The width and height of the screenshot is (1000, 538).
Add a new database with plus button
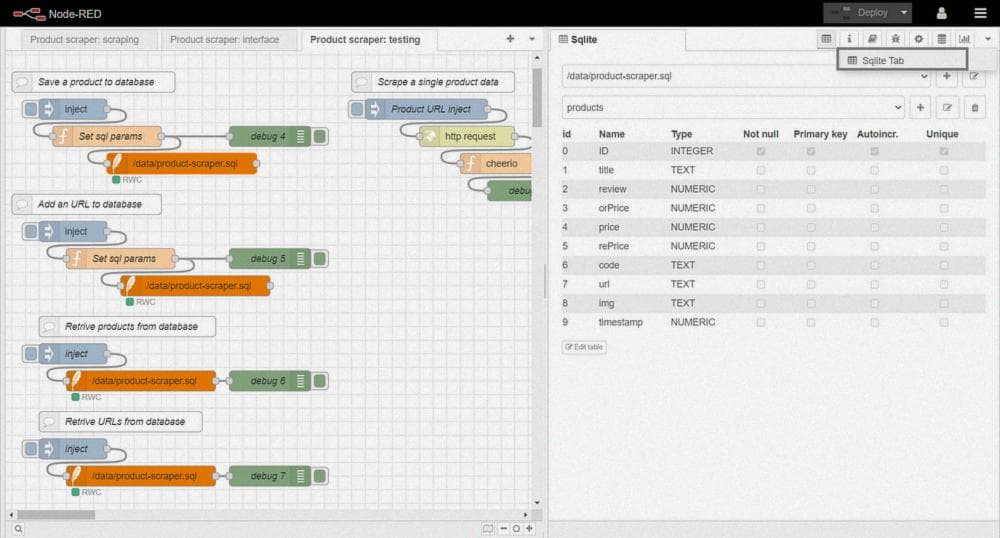point(946,76)
